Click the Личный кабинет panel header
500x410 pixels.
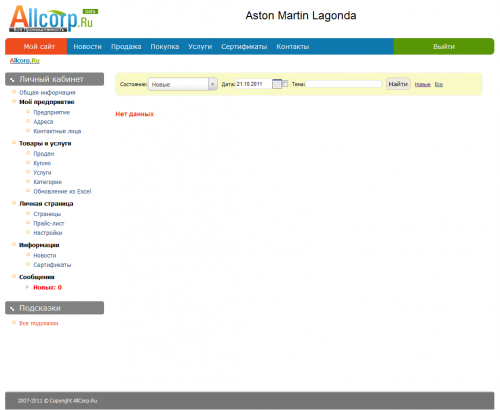[54, 79]
